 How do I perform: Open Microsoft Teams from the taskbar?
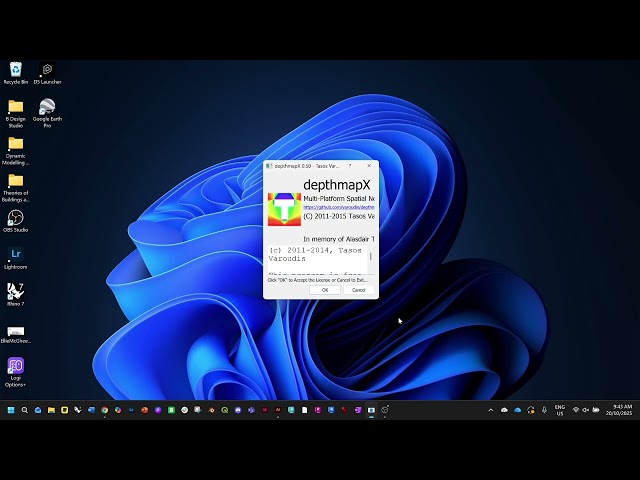251,410
